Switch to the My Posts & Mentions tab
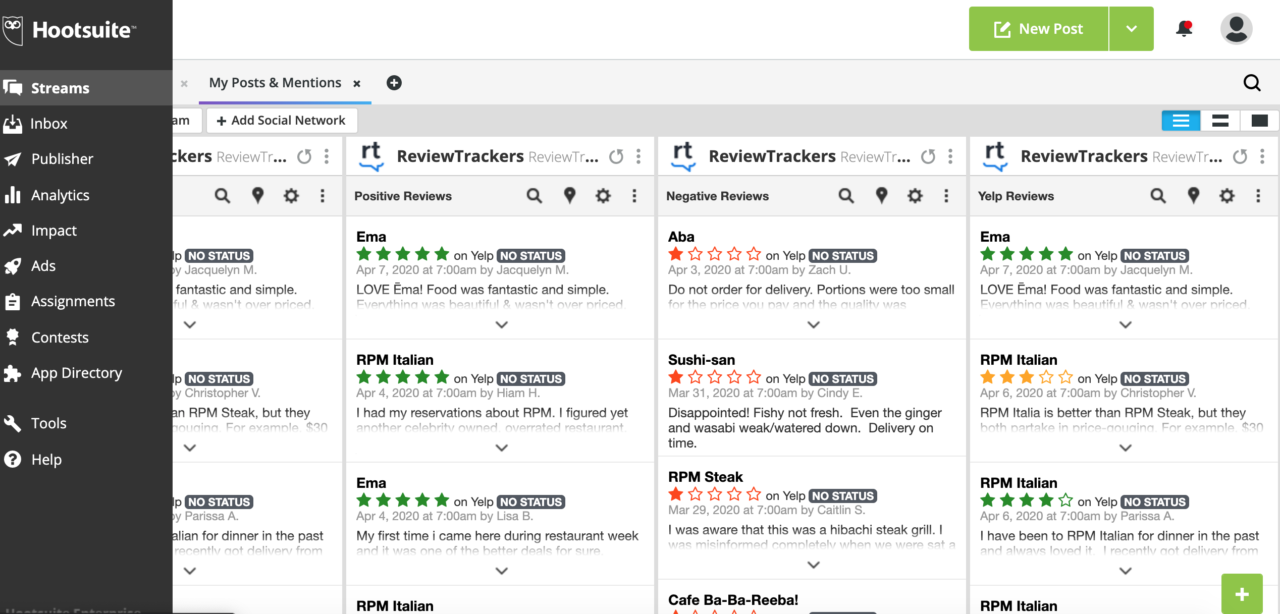 pyautogui.click(x=275, y=82)
